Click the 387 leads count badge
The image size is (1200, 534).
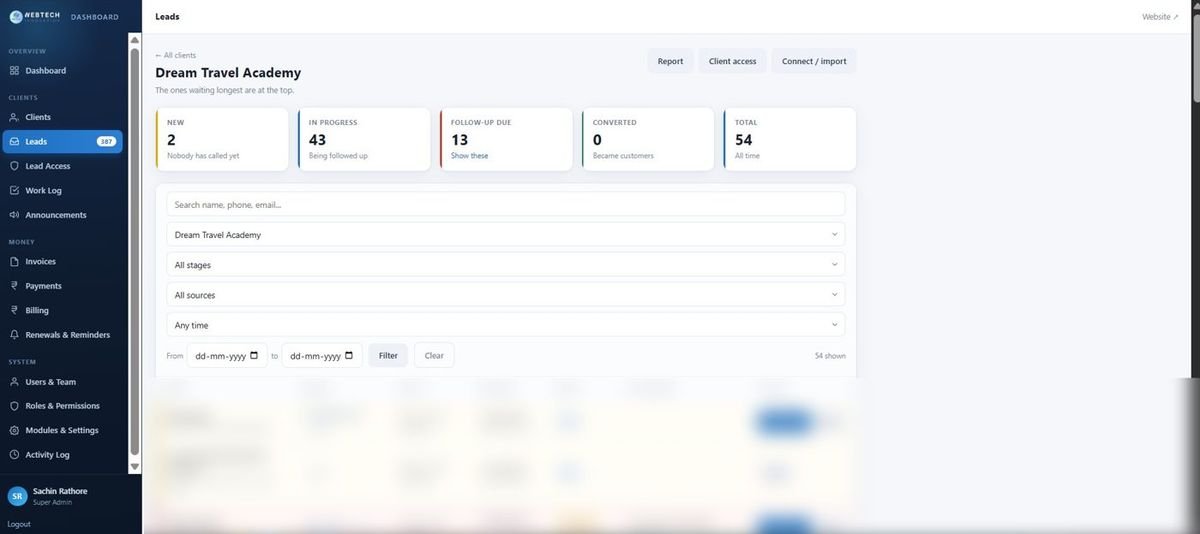point(106,142)
